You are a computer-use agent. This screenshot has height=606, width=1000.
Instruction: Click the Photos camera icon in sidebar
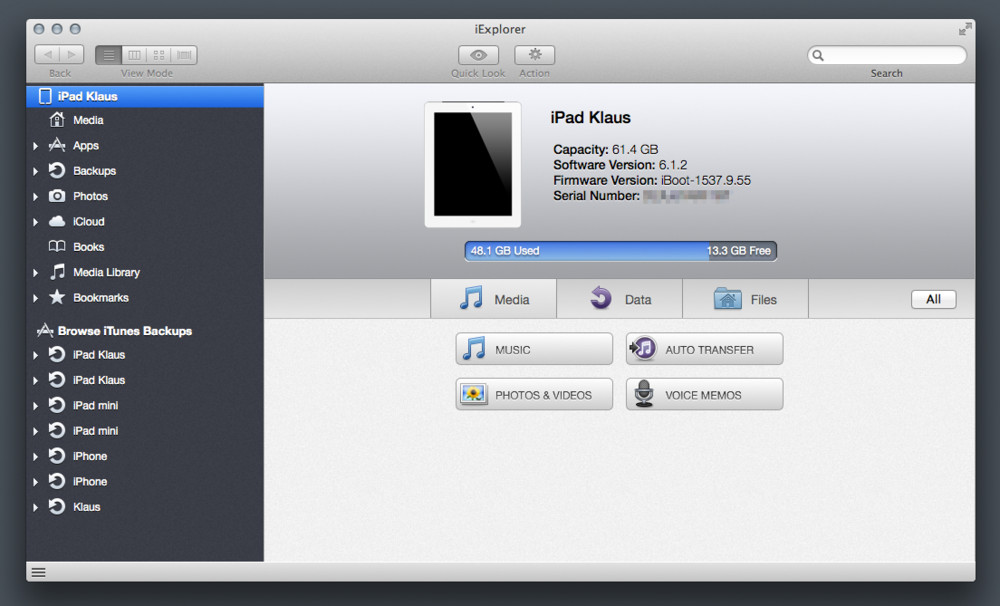coord(57,196)
